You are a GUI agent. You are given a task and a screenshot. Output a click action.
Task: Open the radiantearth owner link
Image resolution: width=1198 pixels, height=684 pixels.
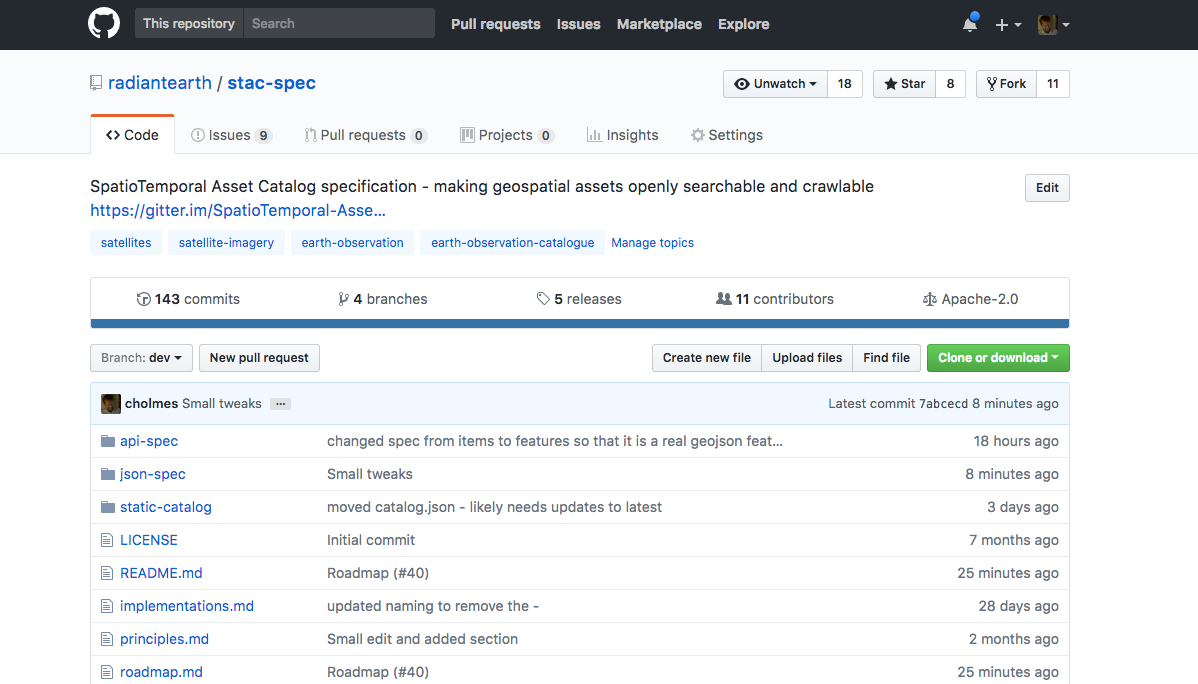[160, 83]
